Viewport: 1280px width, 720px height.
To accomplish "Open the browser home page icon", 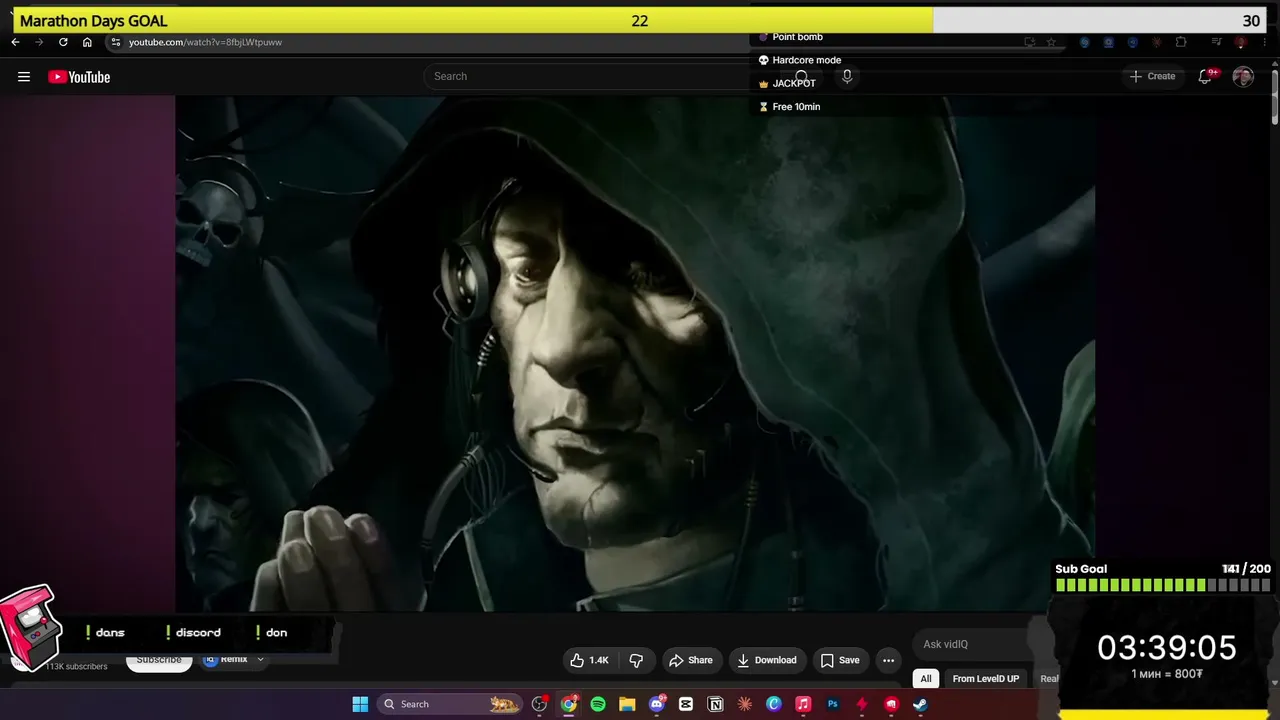I will 87,42.
